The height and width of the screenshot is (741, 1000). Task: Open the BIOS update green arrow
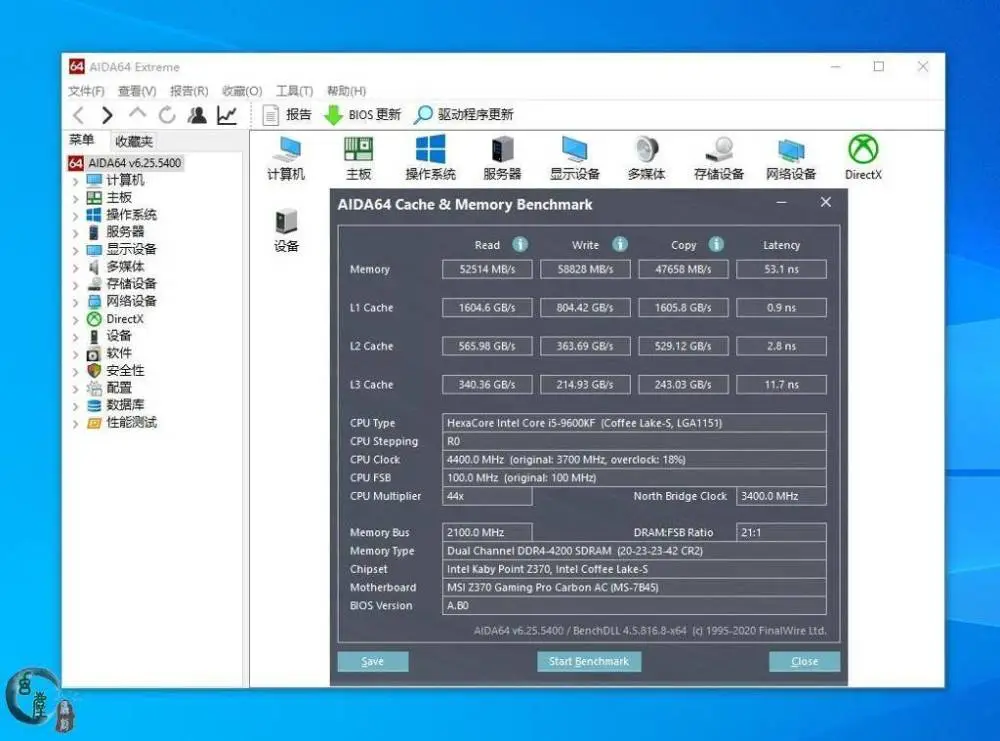coord(333,115)
